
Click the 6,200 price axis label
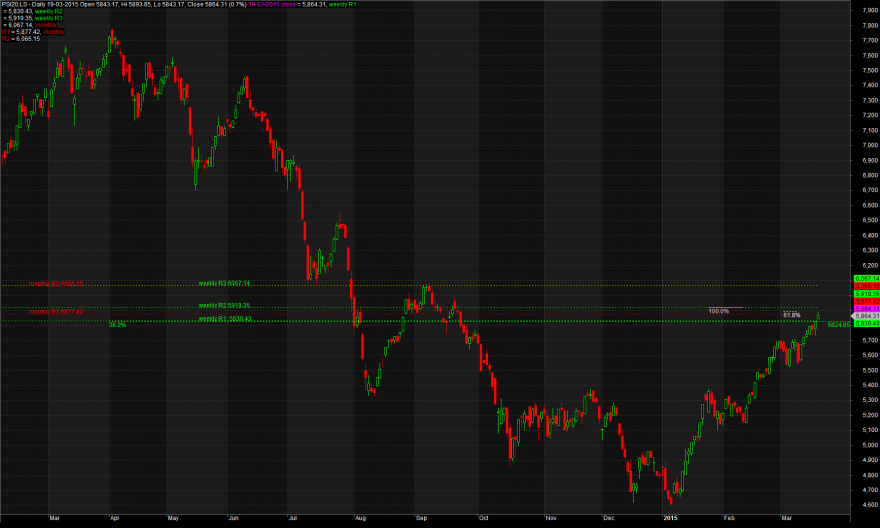(x=870, y=265)
